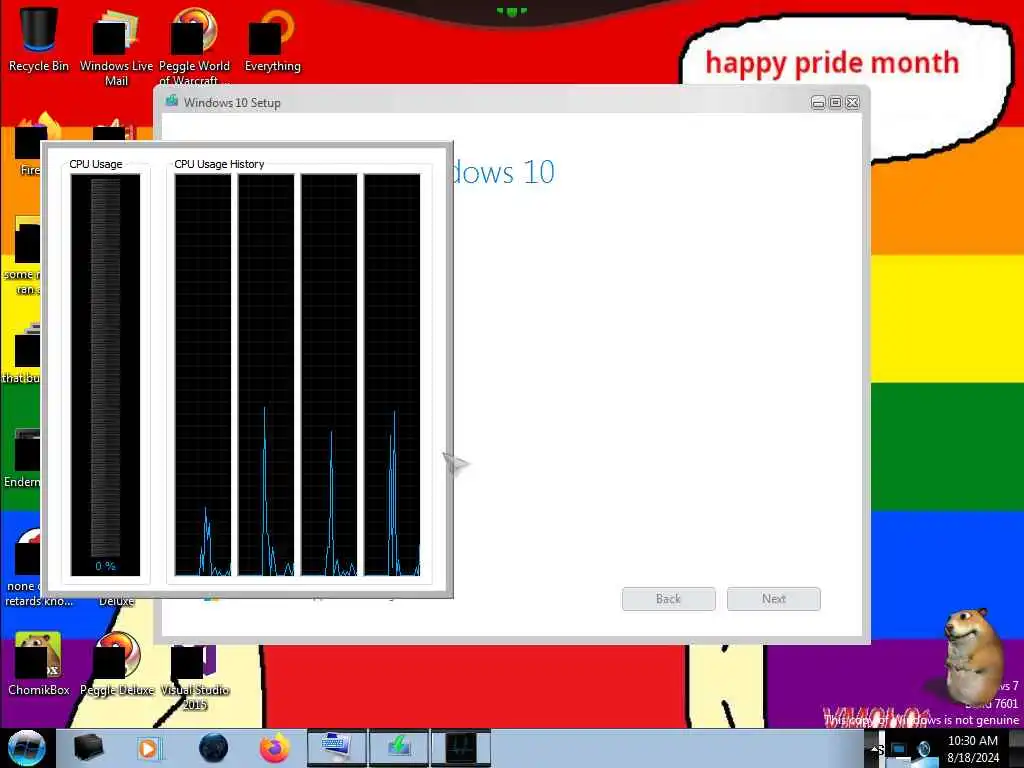1024x768 pixels.
Task: Click the "dows 10" heading in setup
Action: [x=504, y=172]
